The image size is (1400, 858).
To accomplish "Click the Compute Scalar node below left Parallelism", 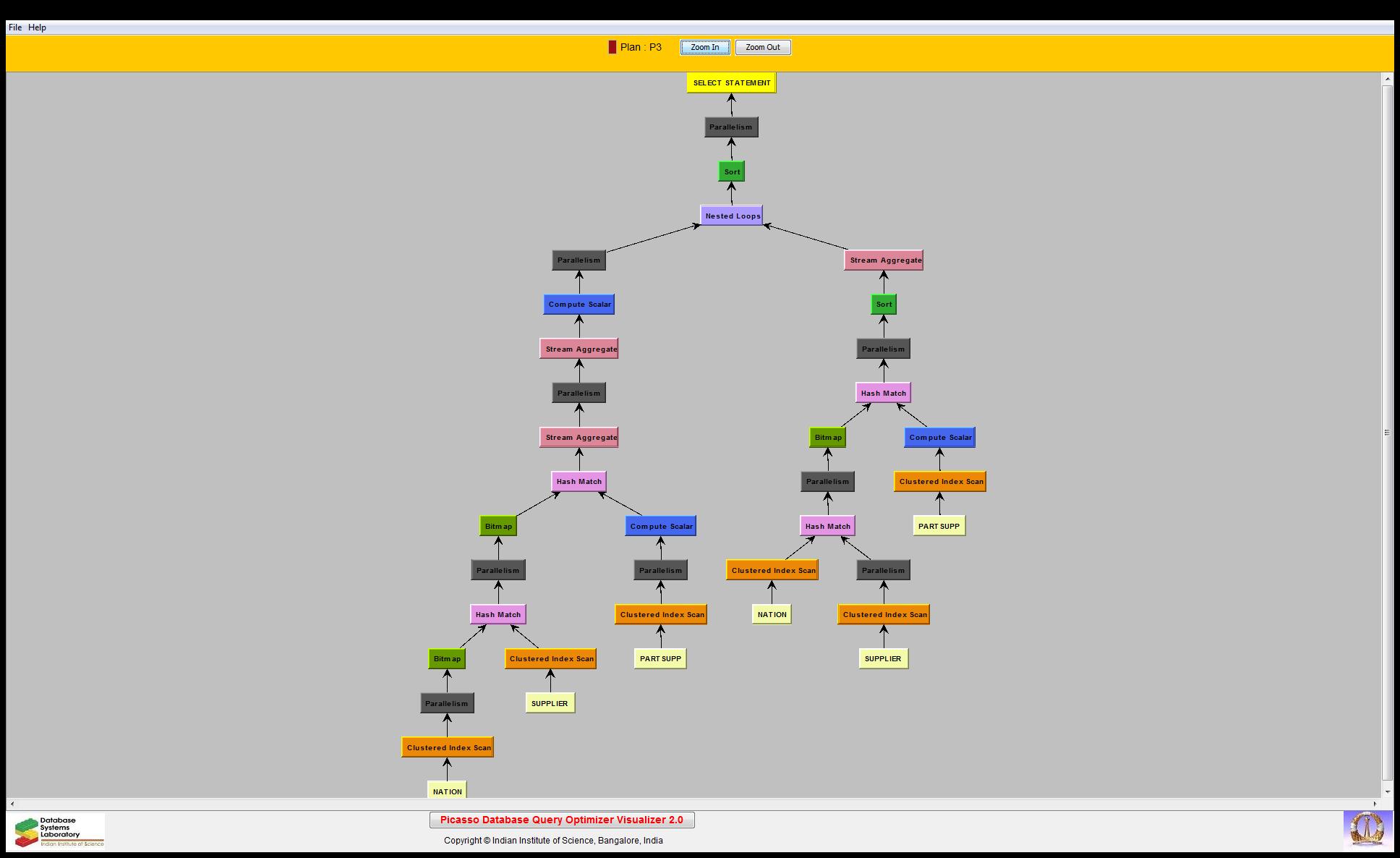I will point(579,304).
